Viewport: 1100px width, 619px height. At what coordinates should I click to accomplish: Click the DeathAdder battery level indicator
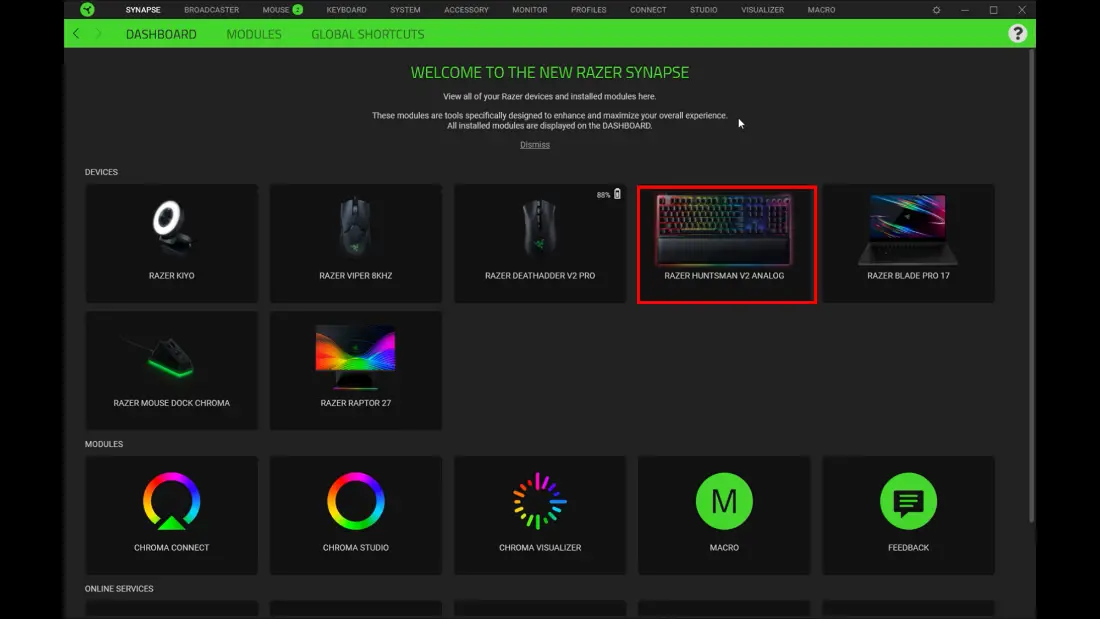click(609, 194)
